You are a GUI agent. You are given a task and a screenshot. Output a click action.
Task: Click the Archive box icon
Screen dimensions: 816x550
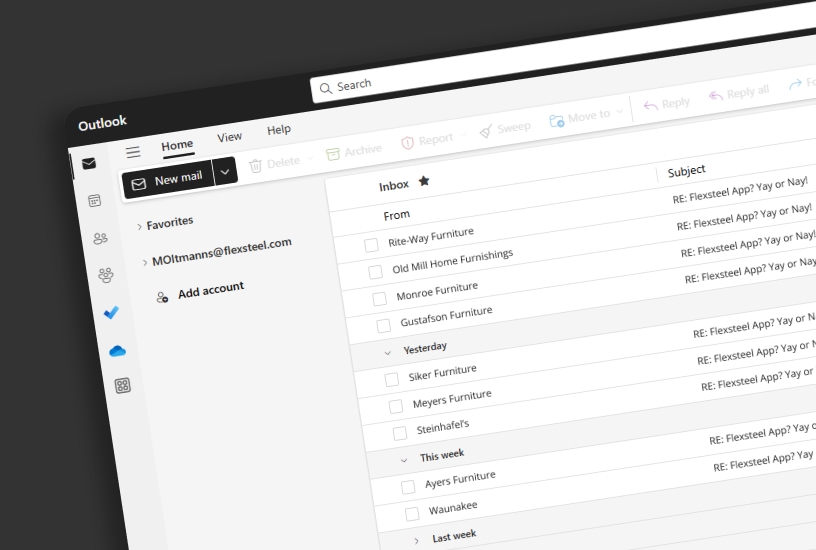[x=333, y=154]
